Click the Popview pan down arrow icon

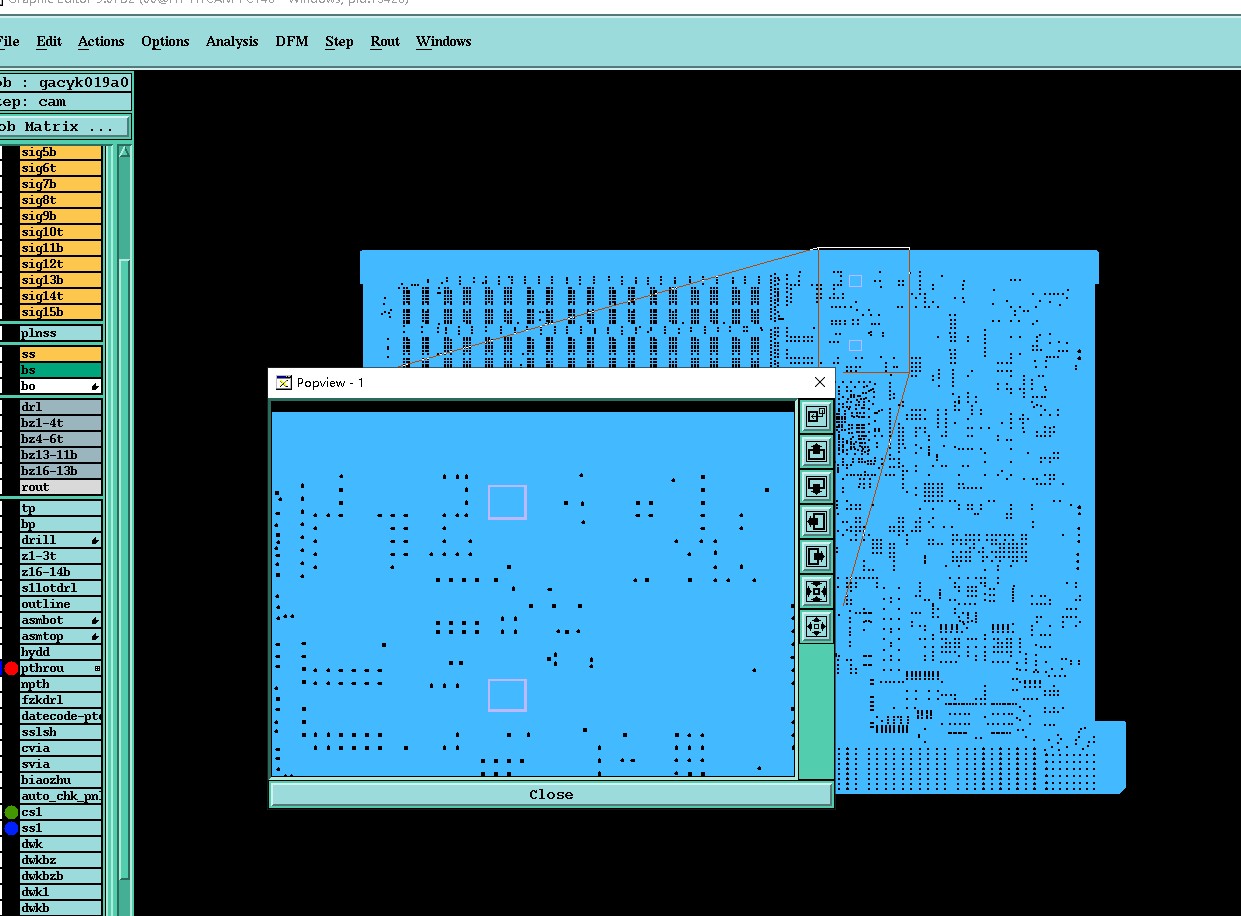click(816, 487)
